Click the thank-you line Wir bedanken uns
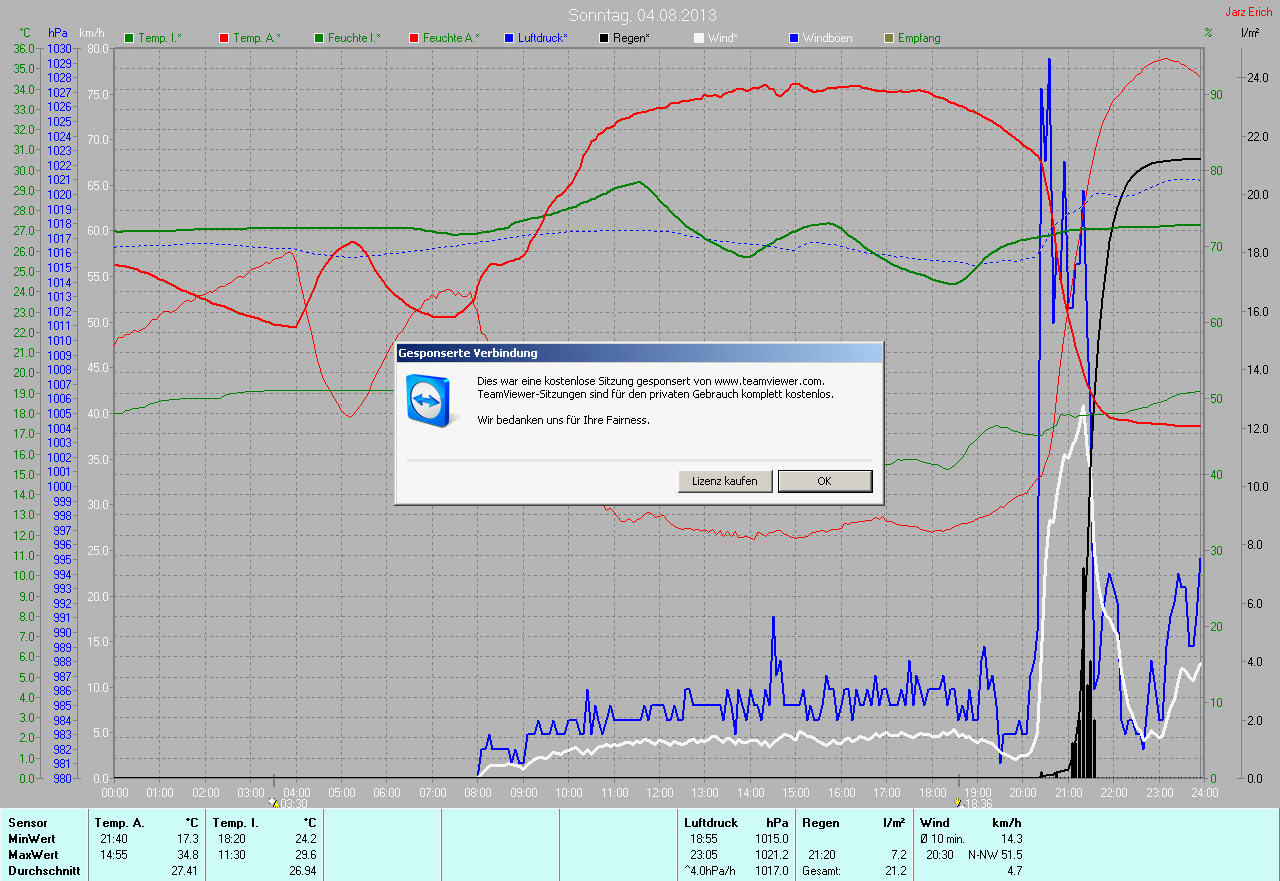Viewport: 1280px width, 881px height. coord(563,420)
